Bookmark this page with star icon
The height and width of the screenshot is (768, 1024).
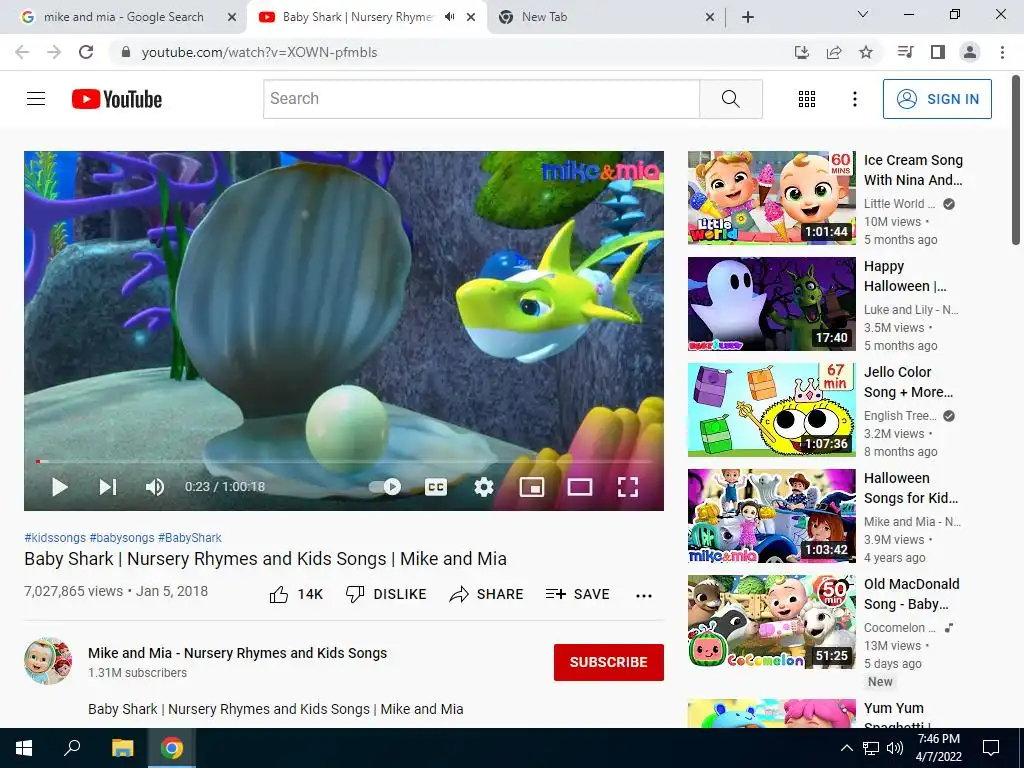[x=866, y=52]
